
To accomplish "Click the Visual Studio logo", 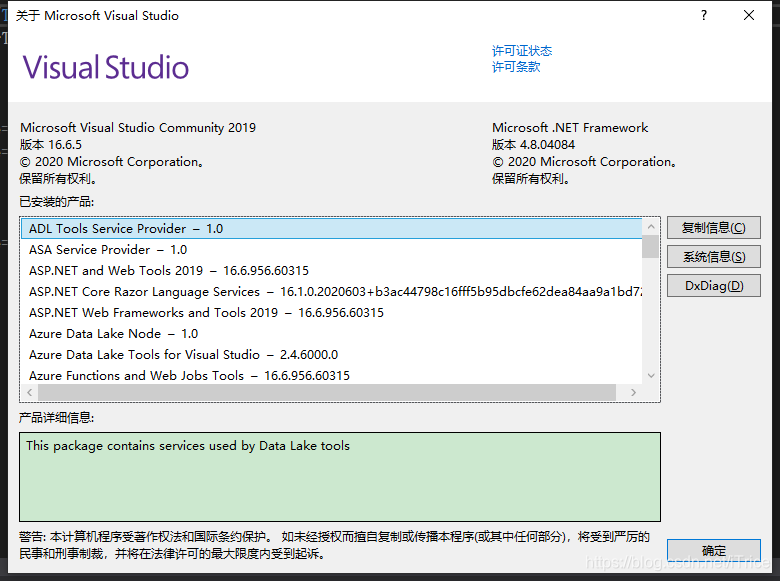I will (x=106, y=67).
